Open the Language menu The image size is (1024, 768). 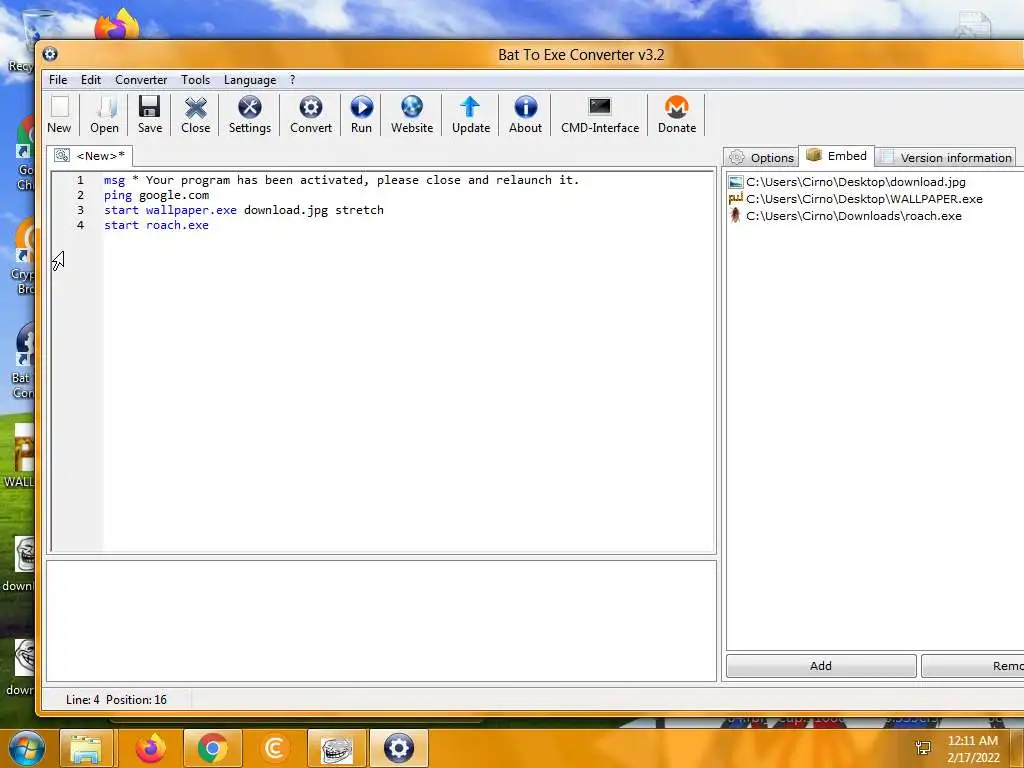250,80
